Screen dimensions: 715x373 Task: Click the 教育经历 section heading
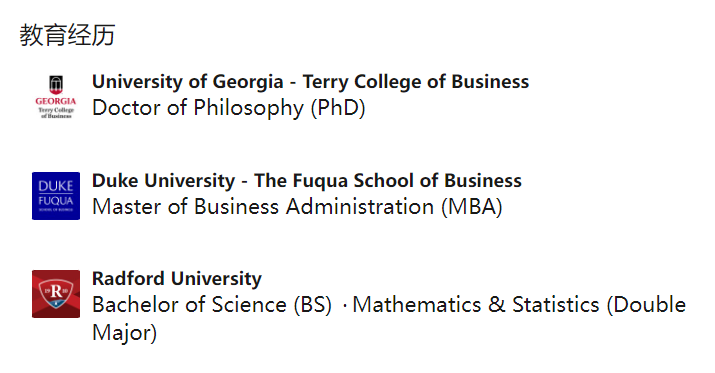point(67,35)
